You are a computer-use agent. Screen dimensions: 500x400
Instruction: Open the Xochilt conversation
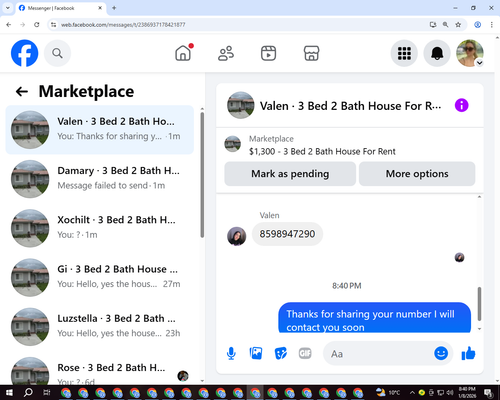(100, 228)
